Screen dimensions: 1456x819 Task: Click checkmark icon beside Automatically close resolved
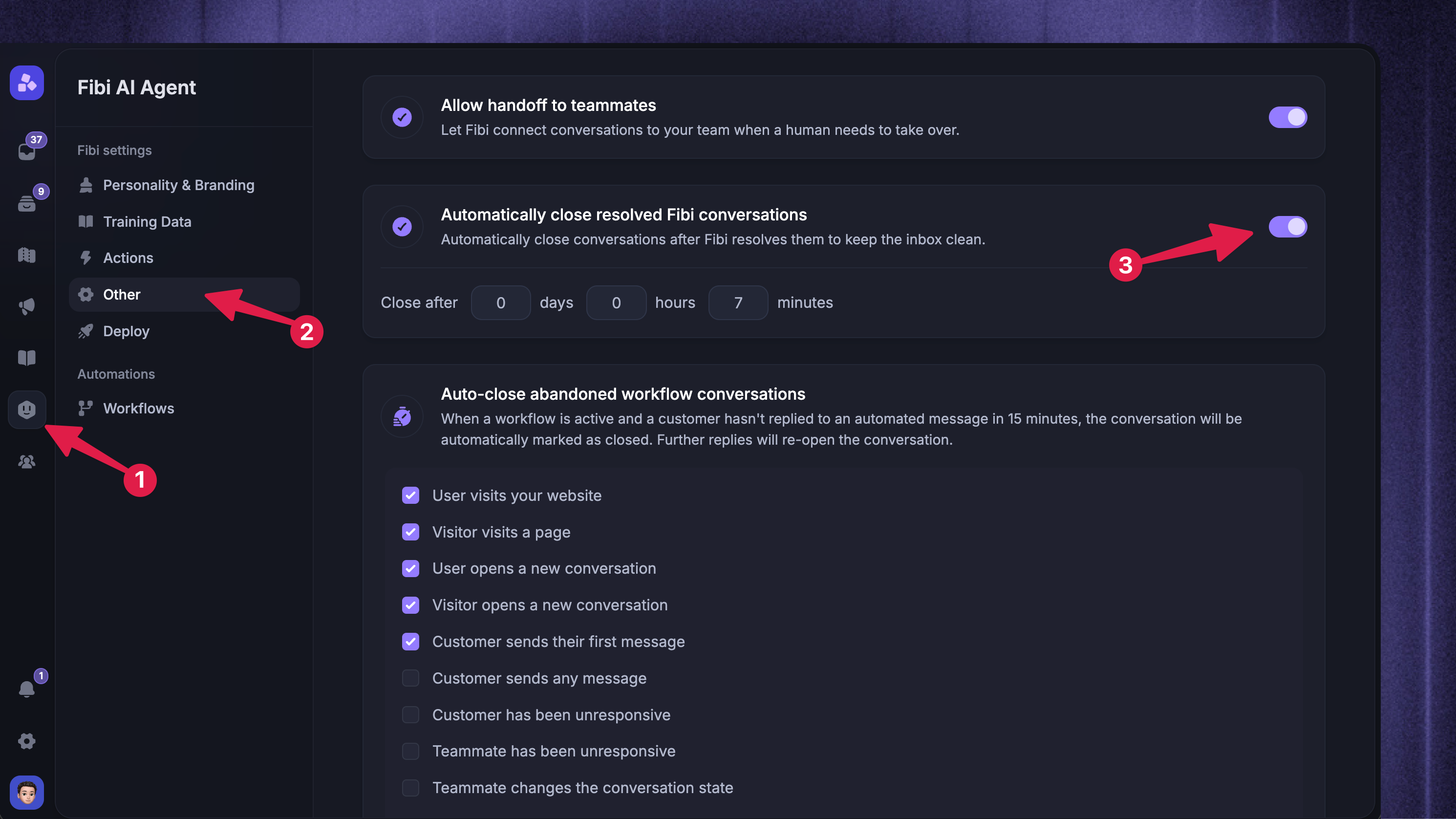point(402,227)
